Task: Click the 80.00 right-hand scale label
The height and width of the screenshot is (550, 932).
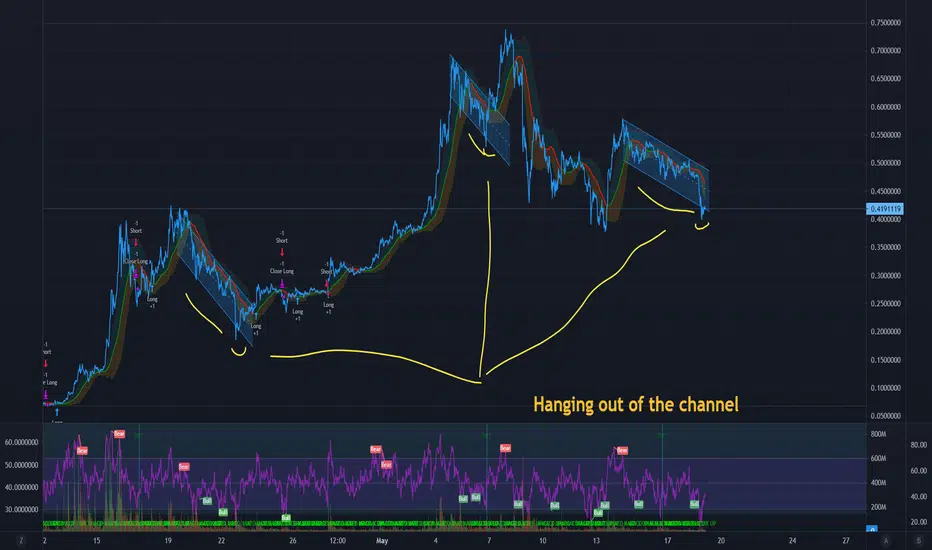Action: 918,445
